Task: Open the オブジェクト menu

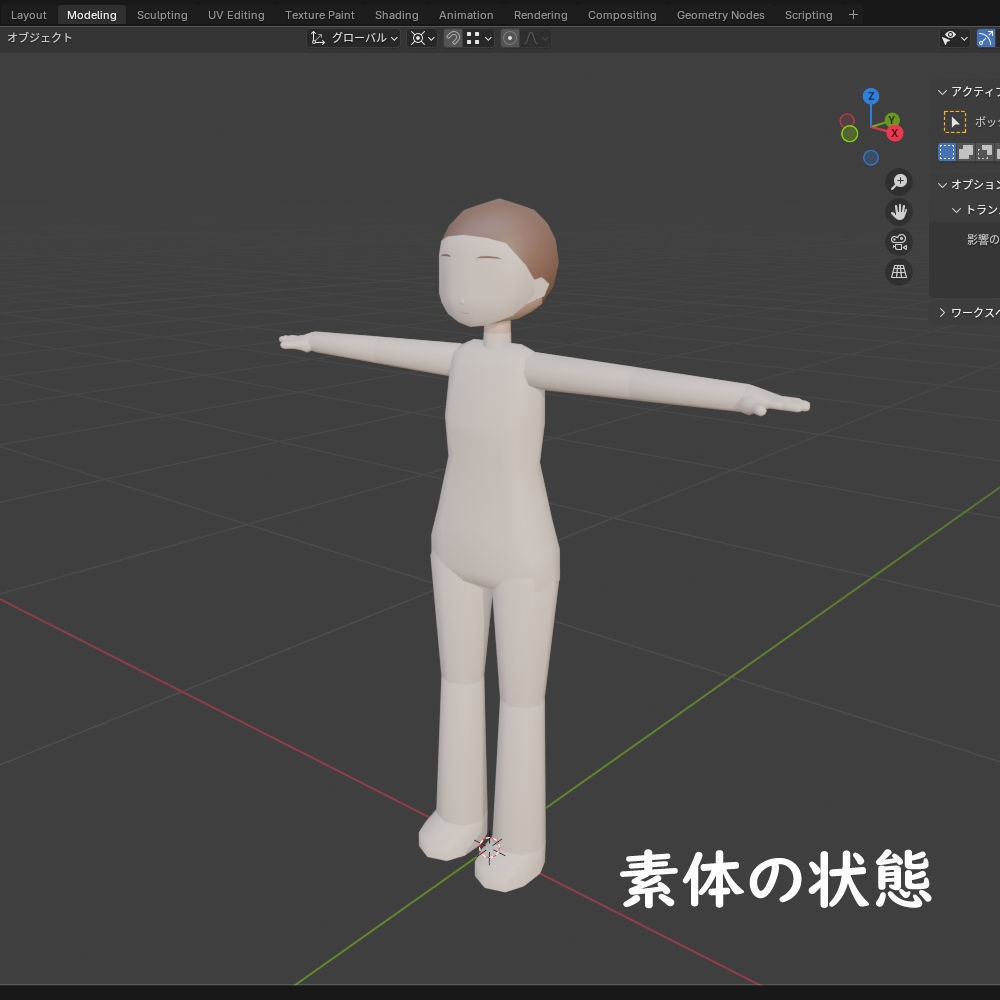Action: [x=40, y=38]
